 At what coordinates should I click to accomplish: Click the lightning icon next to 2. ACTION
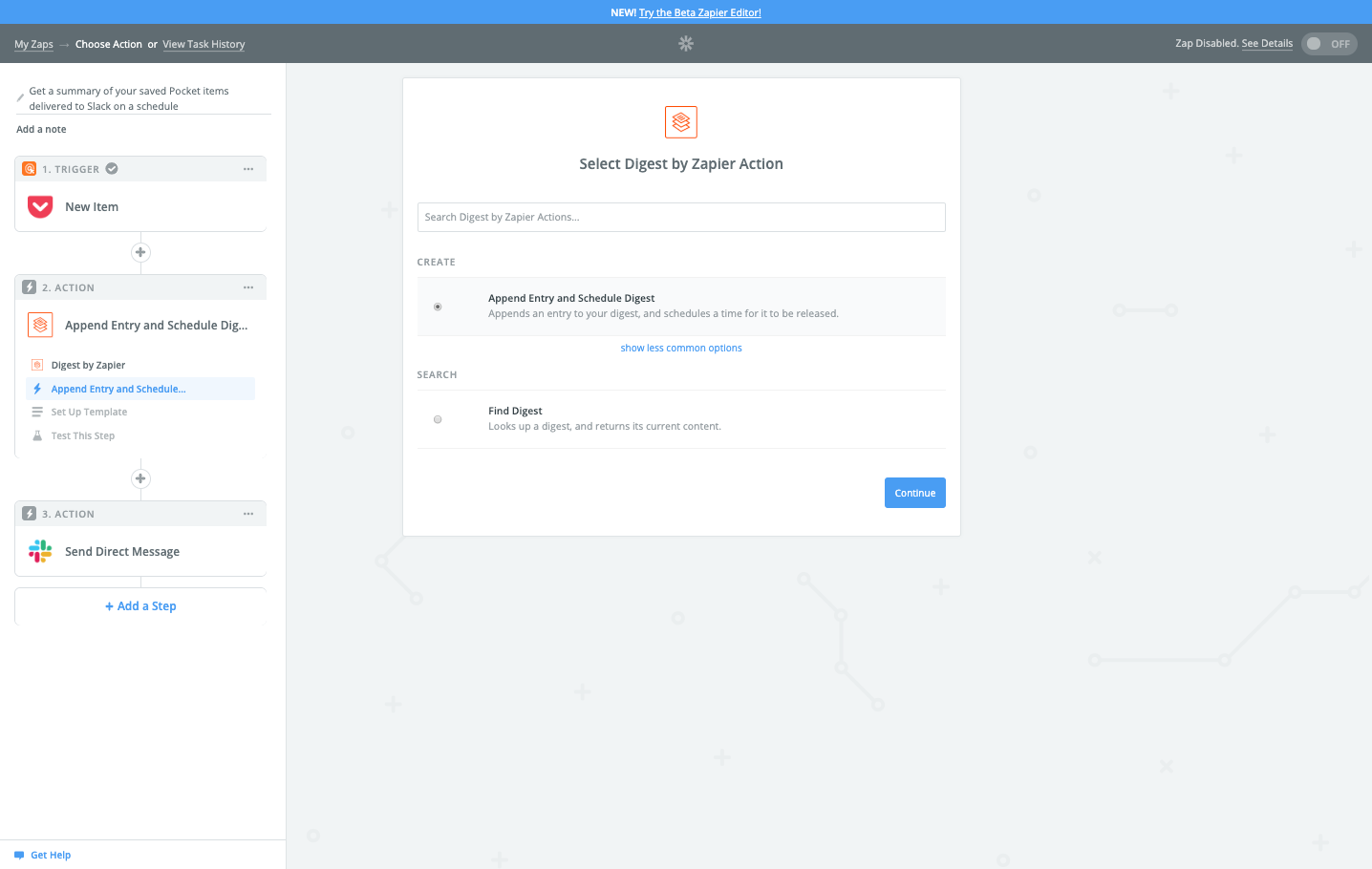30,287
